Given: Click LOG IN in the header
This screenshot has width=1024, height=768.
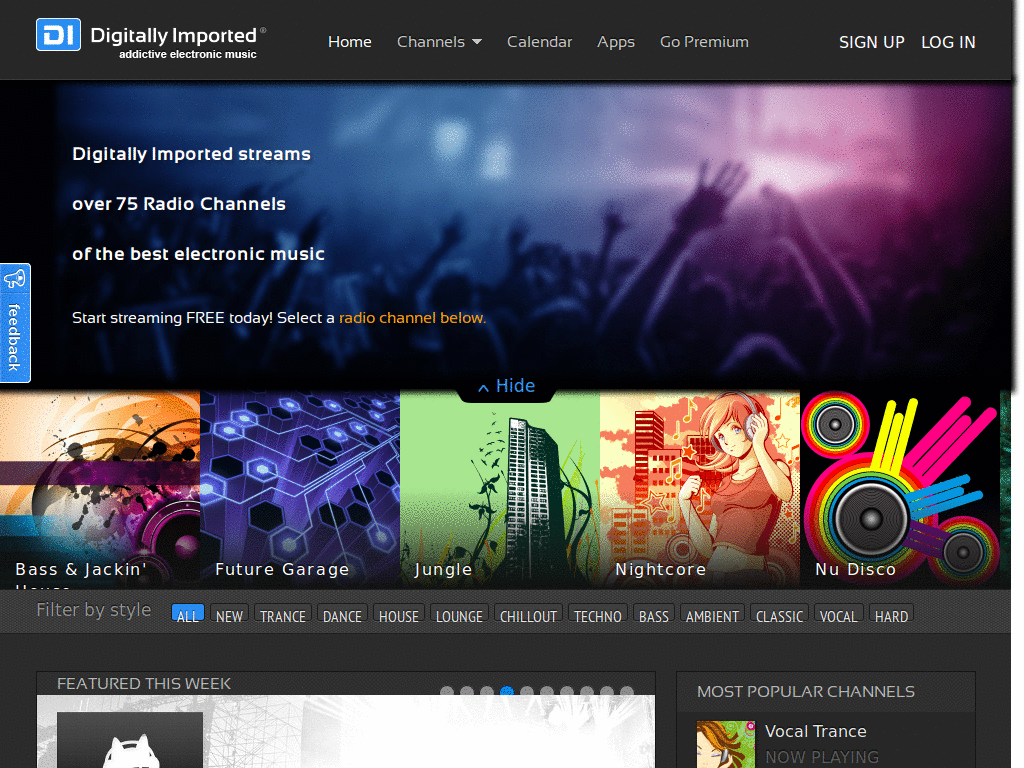Looking at the screenshot, I should (x=948, y=42).
